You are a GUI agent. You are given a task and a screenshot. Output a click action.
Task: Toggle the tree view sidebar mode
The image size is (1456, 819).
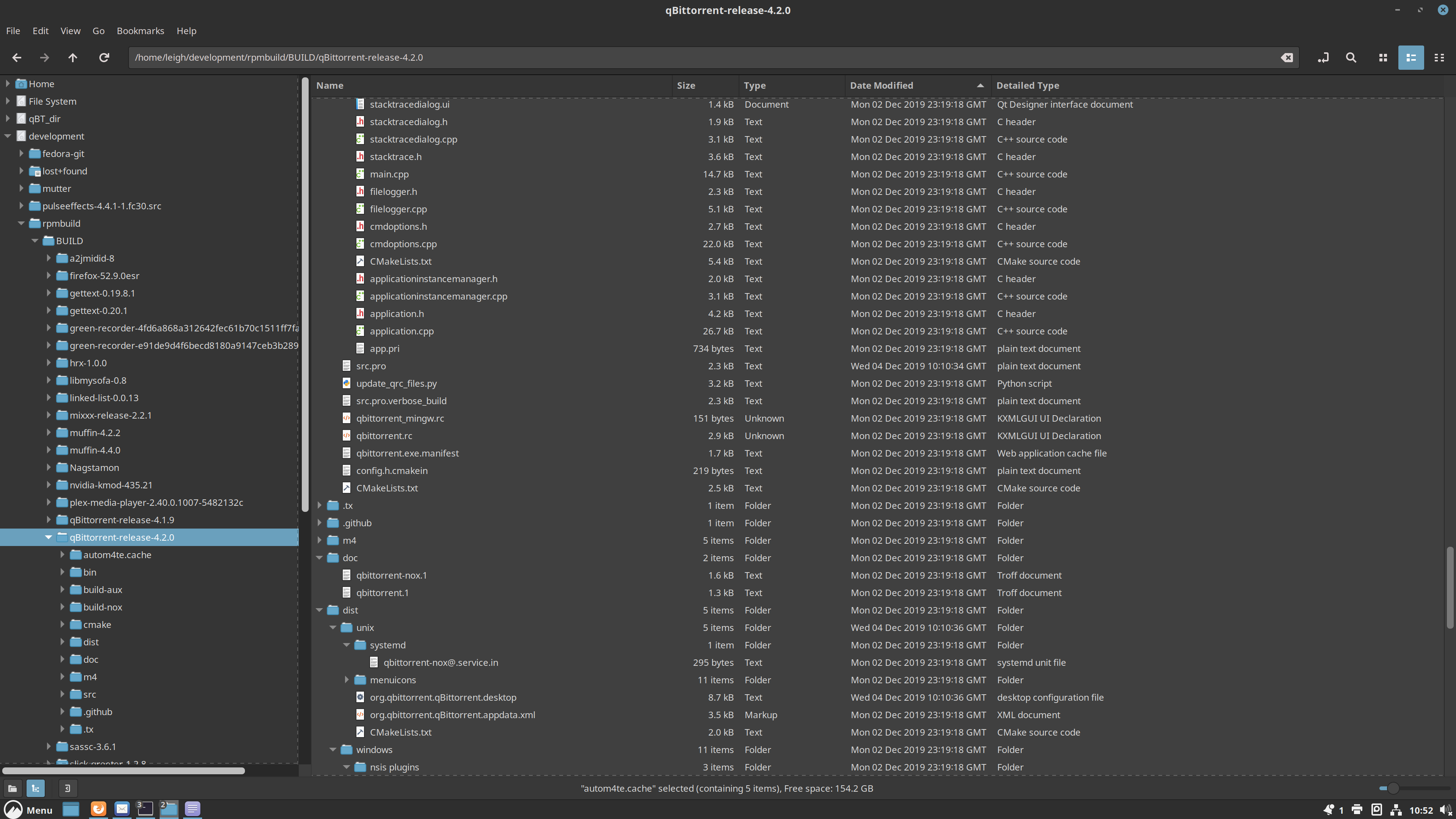tap(36, 788)
